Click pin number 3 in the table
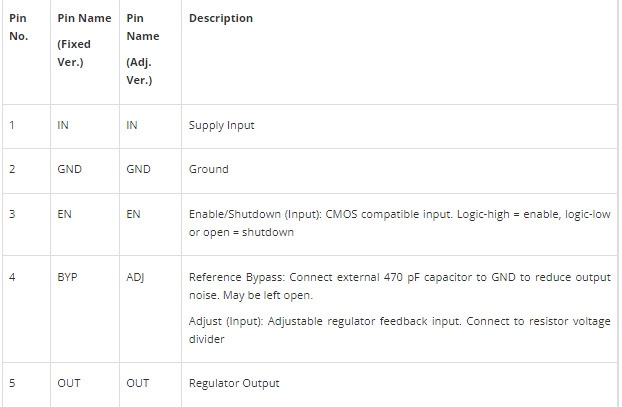Viewport: 622px width, 407px height. click(13, 215)
